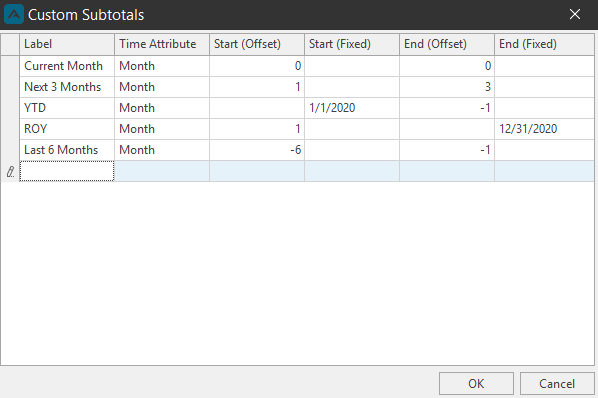Select the 'Current Month' label cell
The width and height of the screenshot is (598, 398).
[67, 66]
